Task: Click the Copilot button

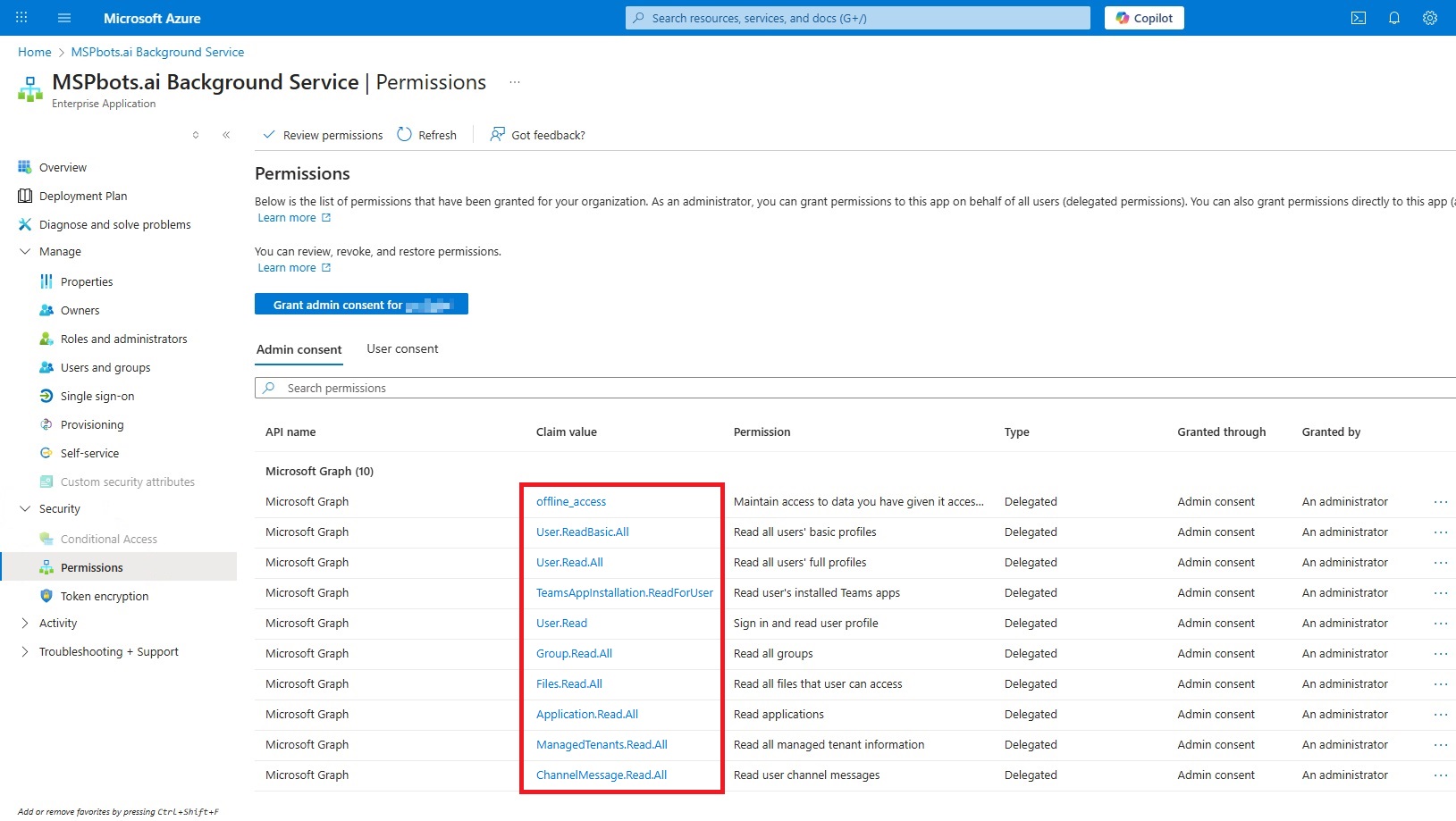Action: pyautogui.click(x=1143, y=18)
